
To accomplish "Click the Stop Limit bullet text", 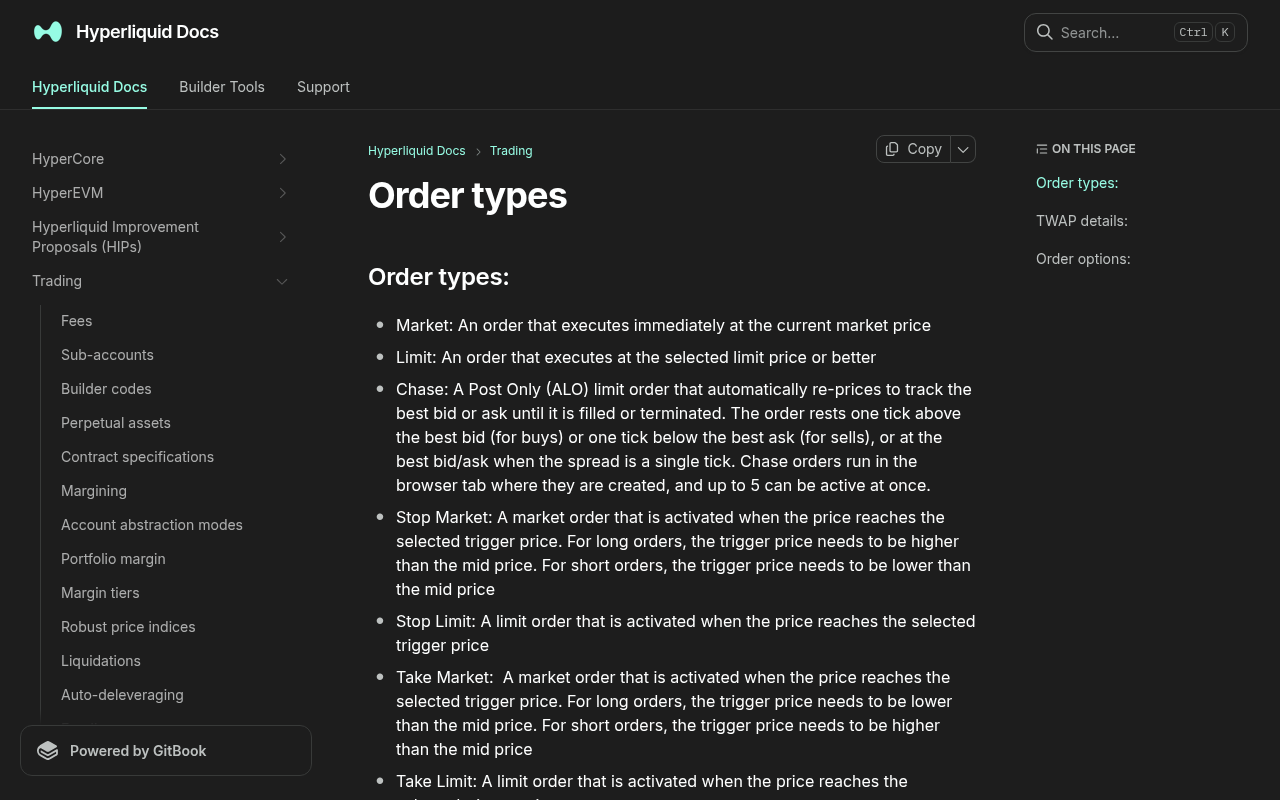I will point(685,633).
